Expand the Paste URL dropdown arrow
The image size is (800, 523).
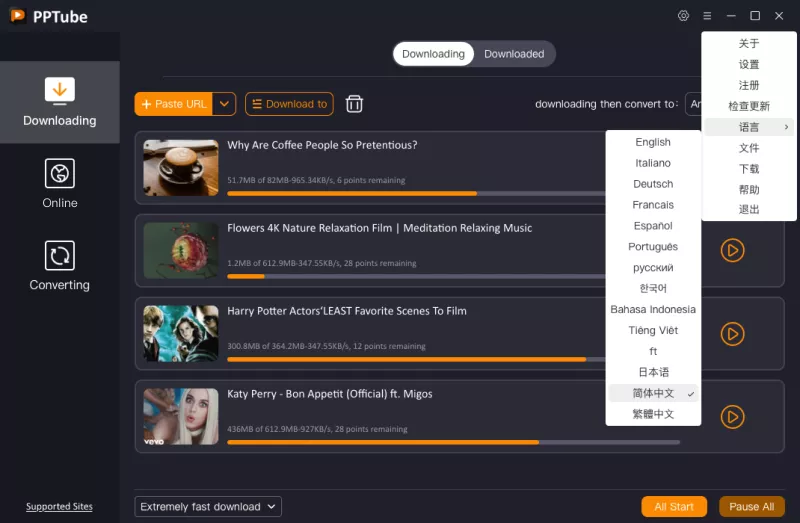coord(225,104)
